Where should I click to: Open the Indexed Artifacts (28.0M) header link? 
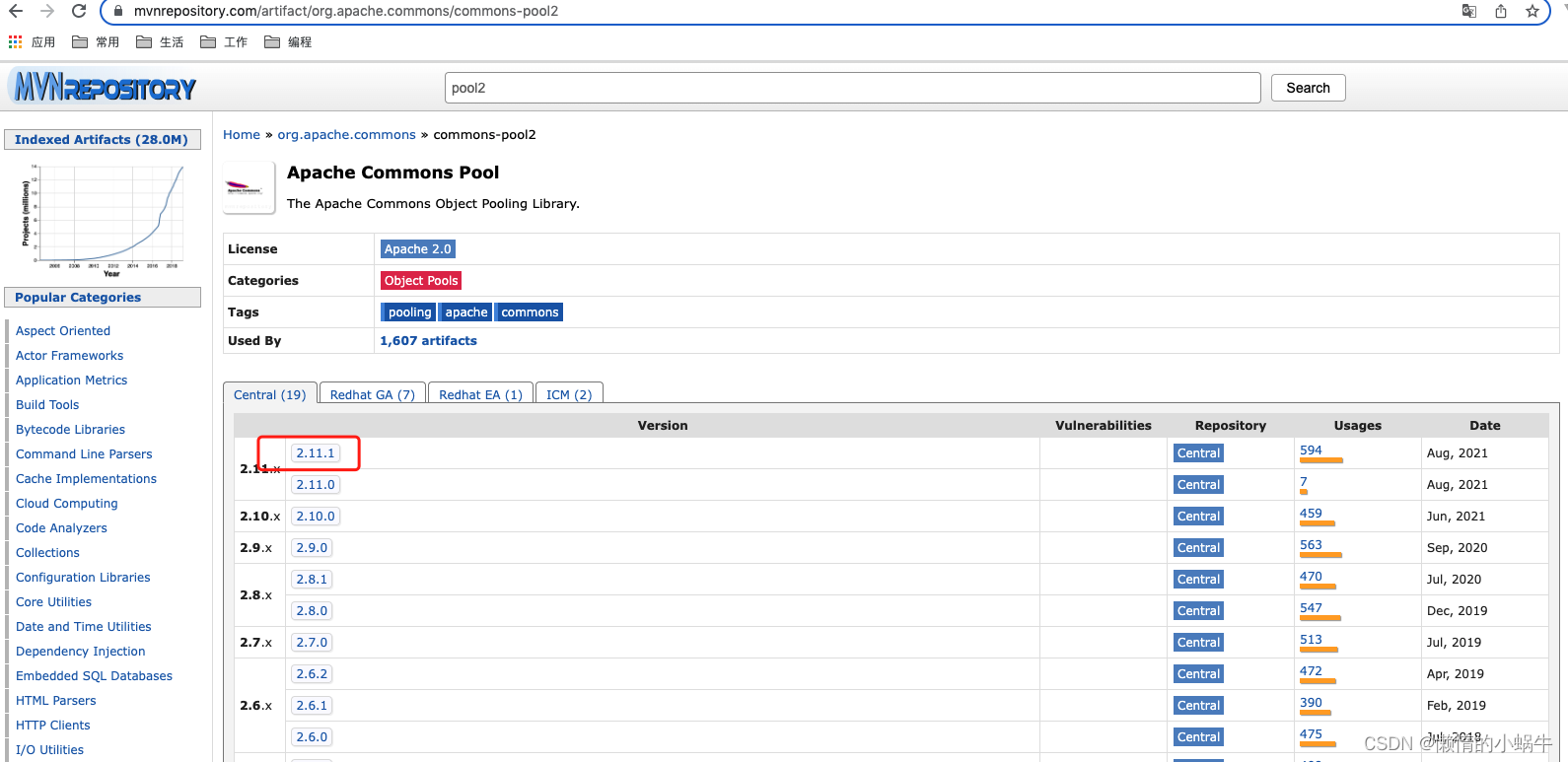point(102,140)
